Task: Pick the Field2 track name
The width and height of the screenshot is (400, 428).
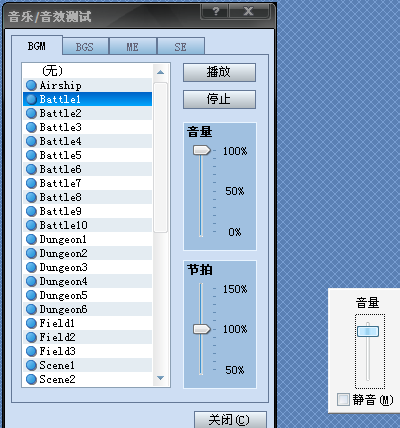Action: tap(57, 337)
